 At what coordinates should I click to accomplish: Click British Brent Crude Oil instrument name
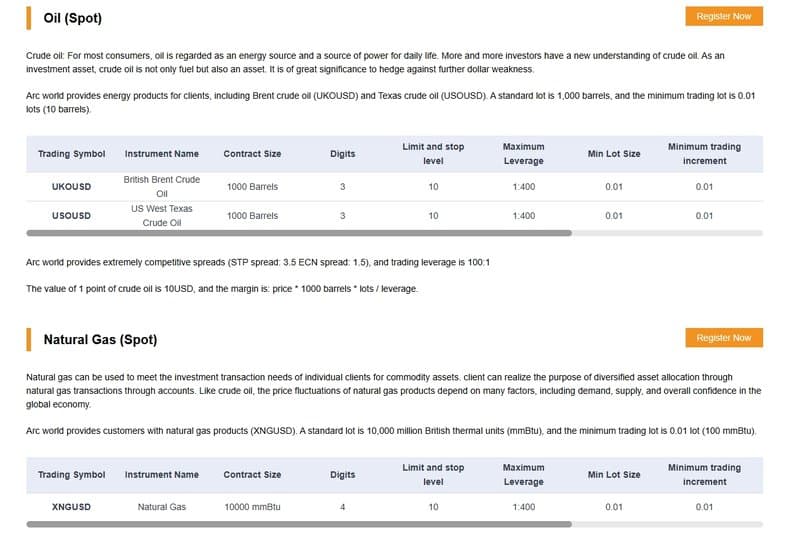tap(162, 187)
